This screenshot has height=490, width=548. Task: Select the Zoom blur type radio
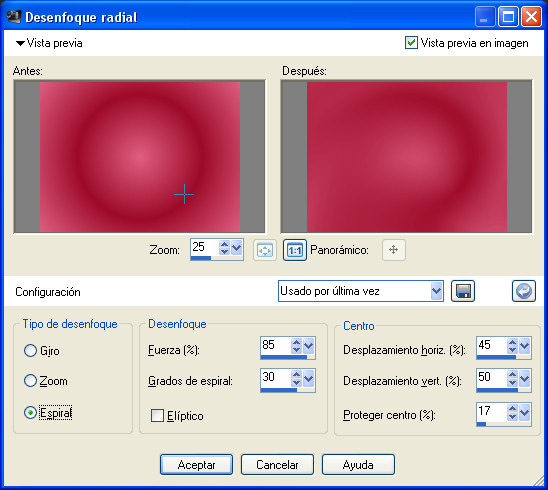[30, 381]
